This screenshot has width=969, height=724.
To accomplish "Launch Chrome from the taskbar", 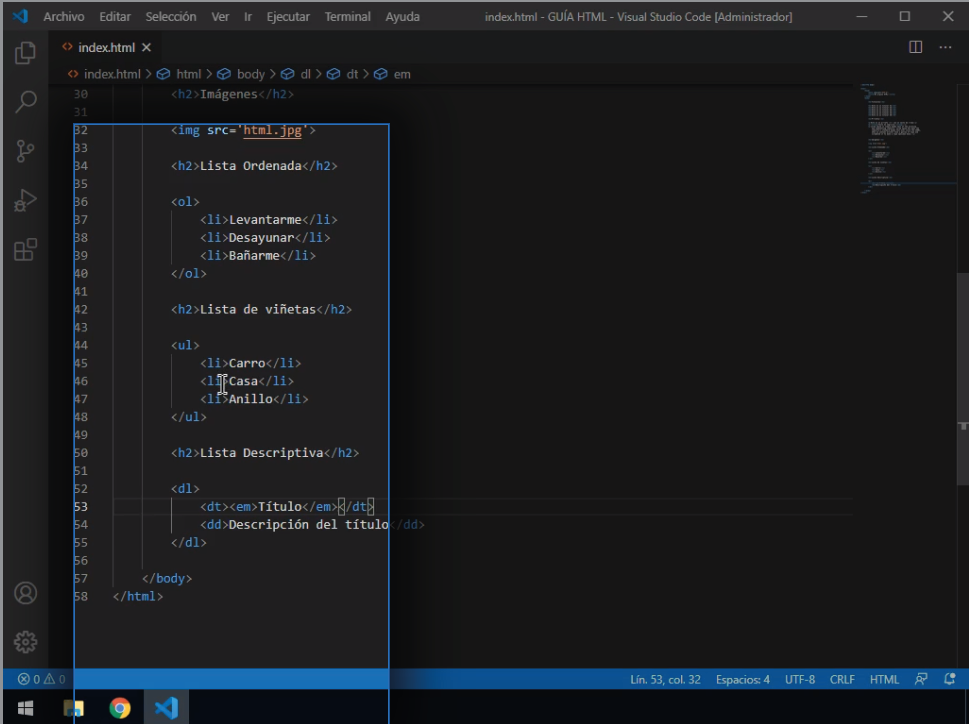I will point(120,706).
